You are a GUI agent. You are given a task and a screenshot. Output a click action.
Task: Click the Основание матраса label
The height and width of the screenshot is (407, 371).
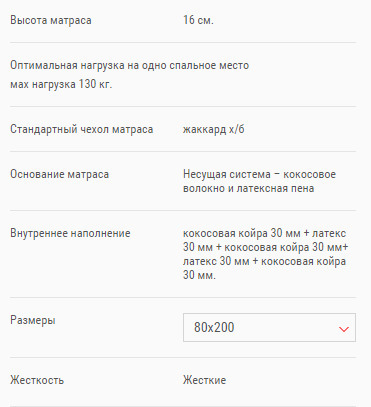click(x=59, y=174)
